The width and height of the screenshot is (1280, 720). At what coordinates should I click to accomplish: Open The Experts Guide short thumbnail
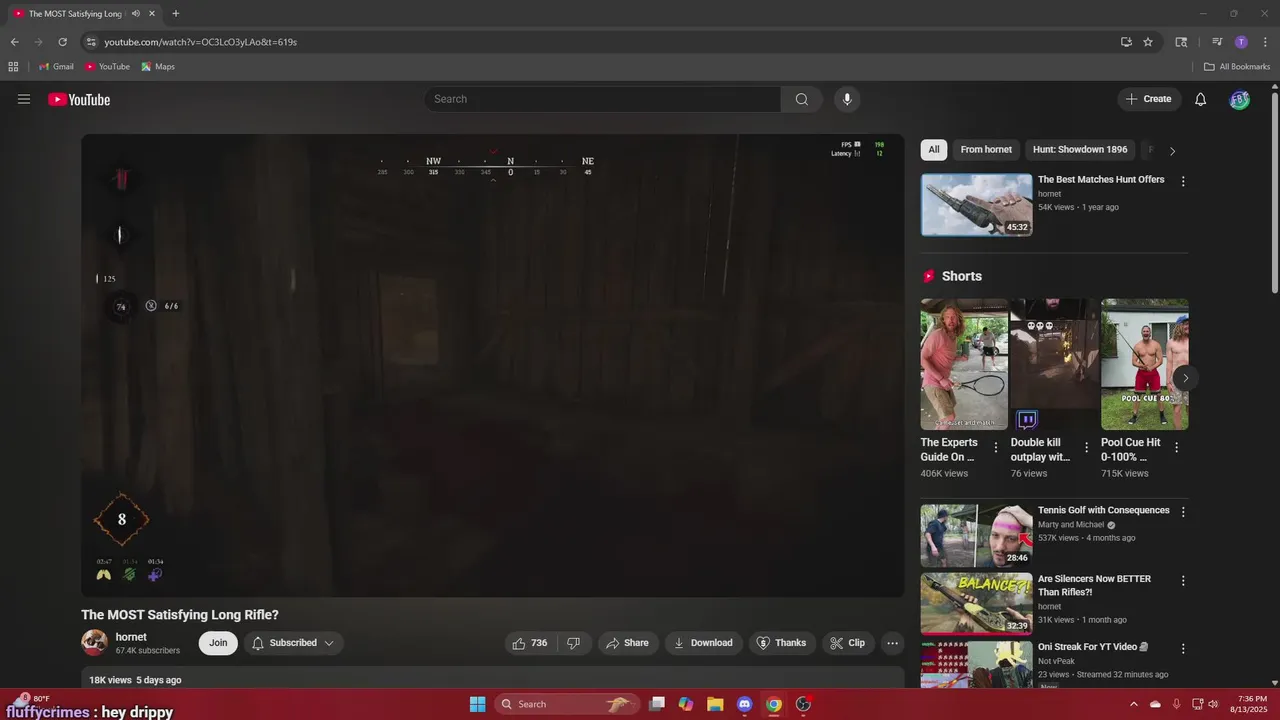964,364
